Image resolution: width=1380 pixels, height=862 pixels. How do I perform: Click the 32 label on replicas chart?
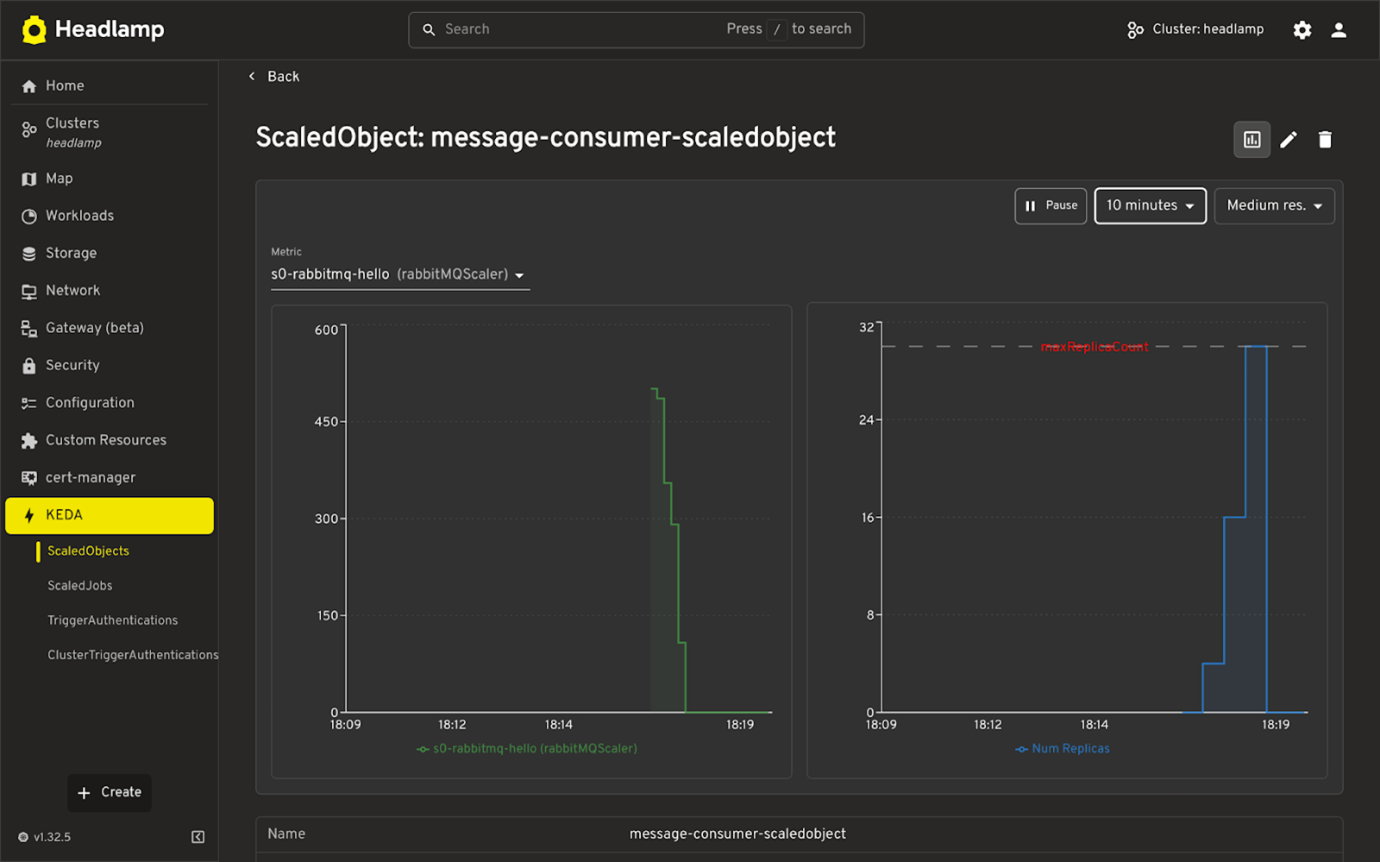[866, 327]
